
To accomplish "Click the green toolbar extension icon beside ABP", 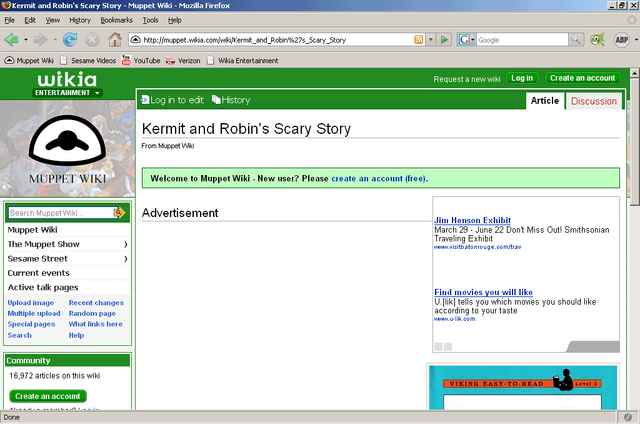I will click(x=597, y=40).
